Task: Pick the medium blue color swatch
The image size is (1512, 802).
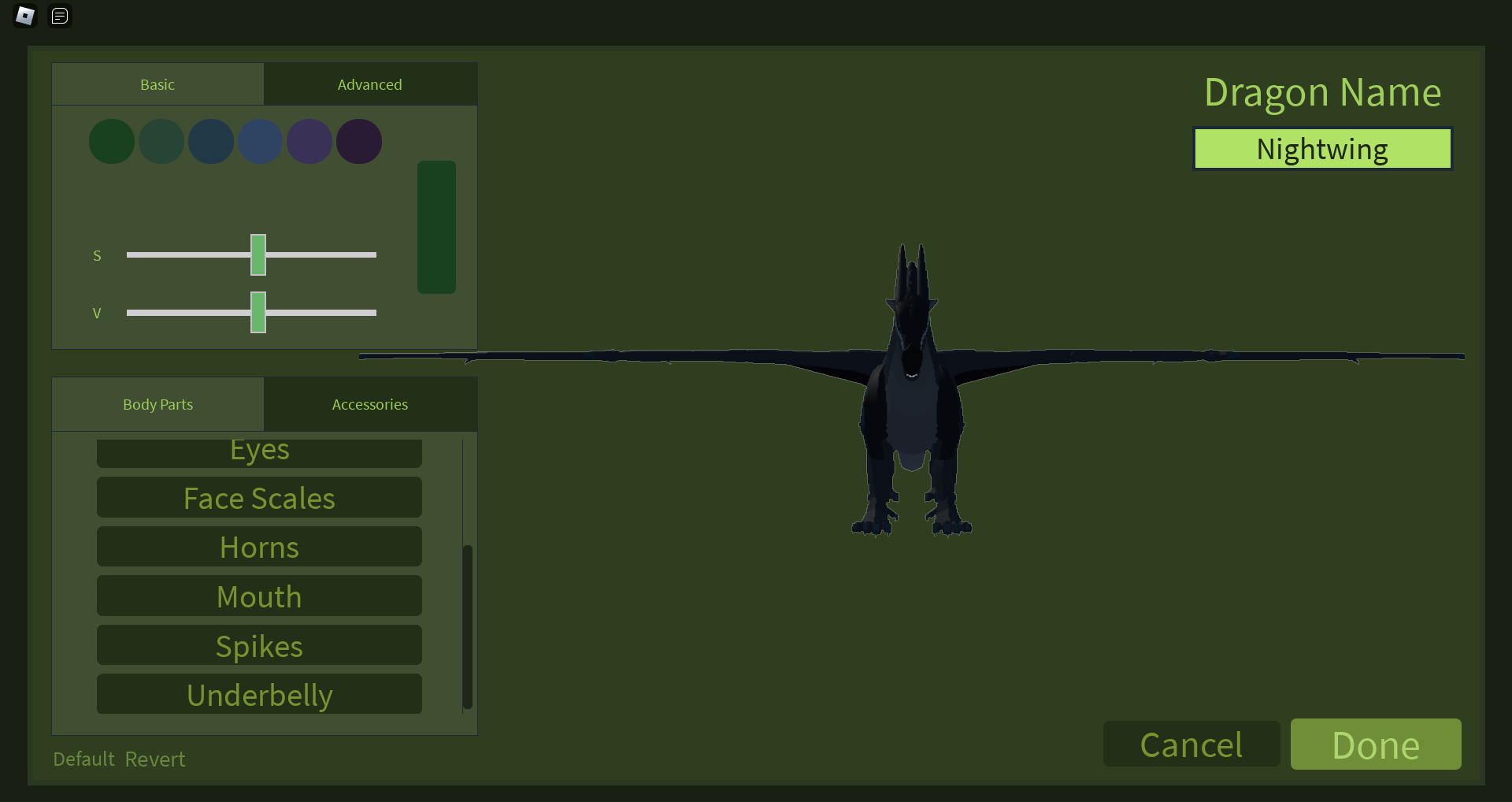Action: click(261, 142)
